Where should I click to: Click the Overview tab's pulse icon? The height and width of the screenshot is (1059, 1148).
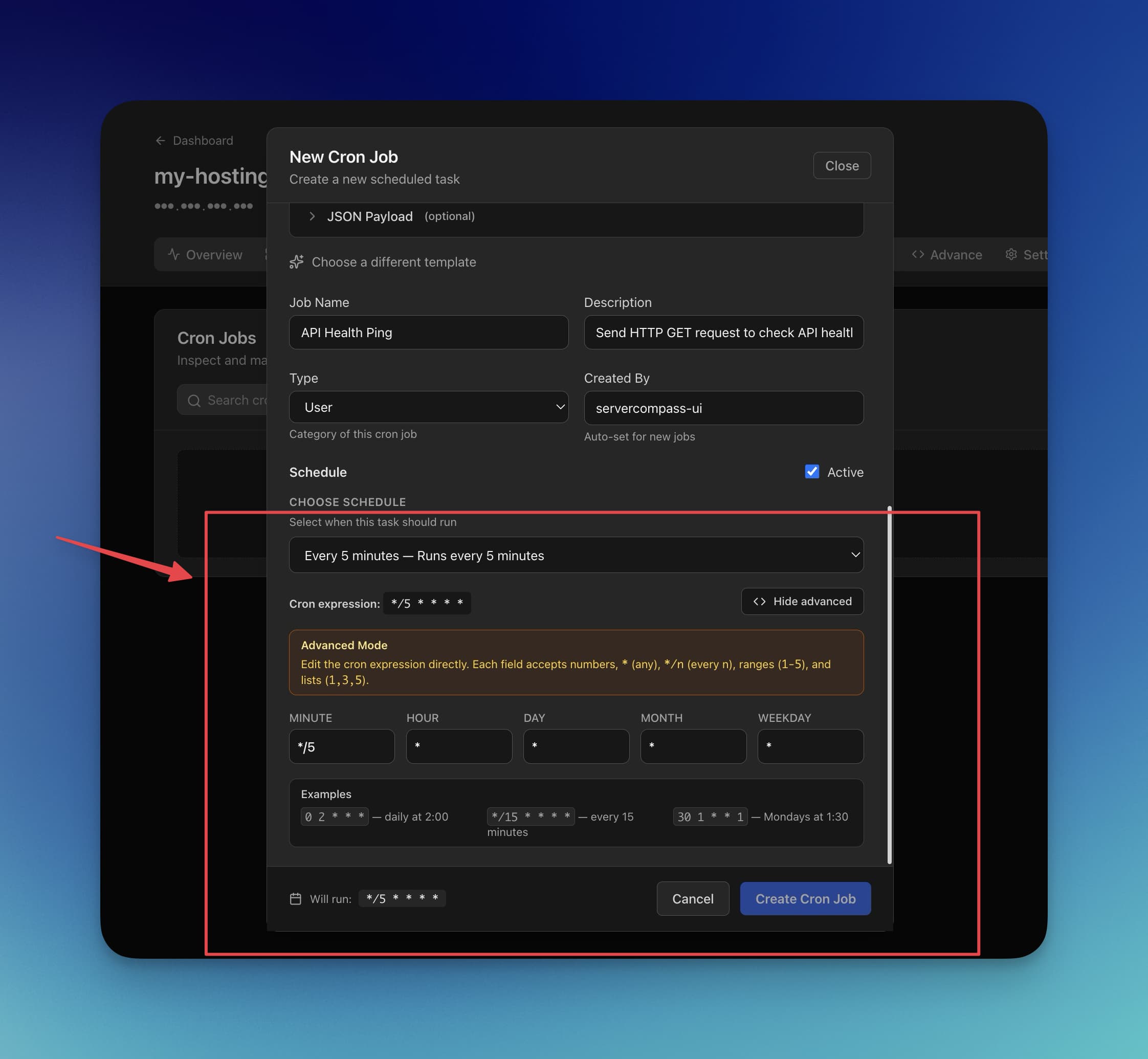tap(173, 254)
